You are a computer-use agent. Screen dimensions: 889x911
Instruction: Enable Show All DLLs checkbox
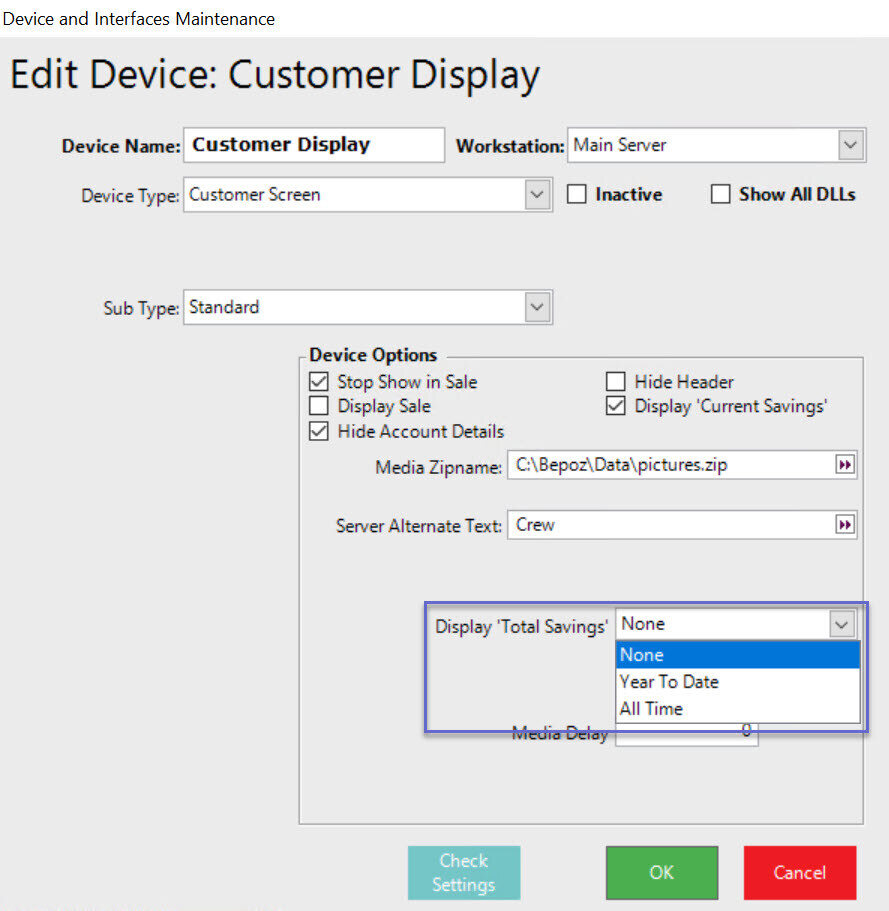pos(720,195)
